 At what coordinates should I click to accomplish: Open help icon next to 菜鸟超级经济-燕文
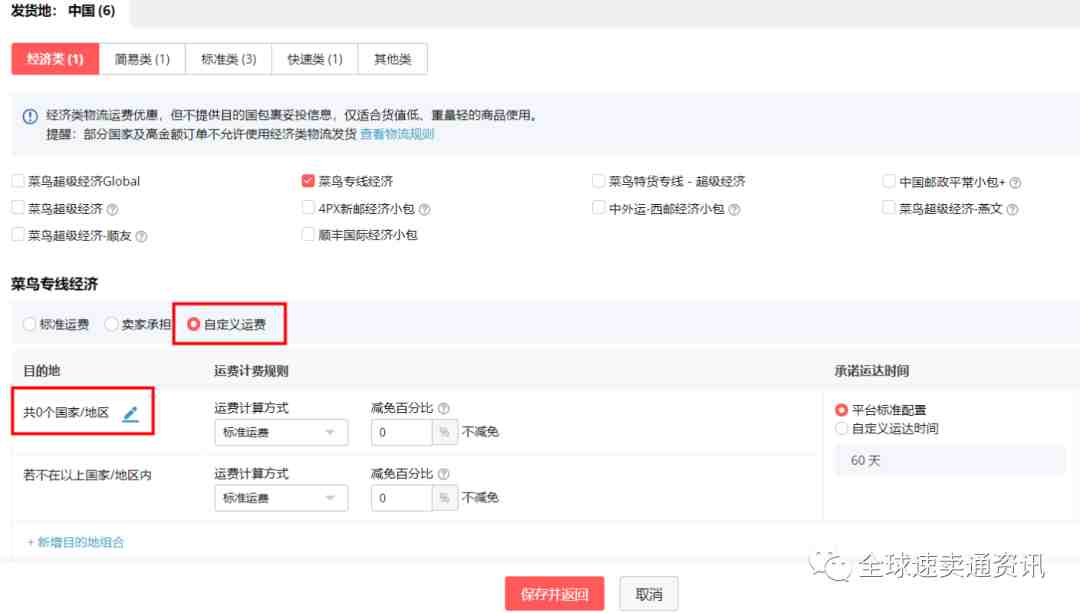1012,209
